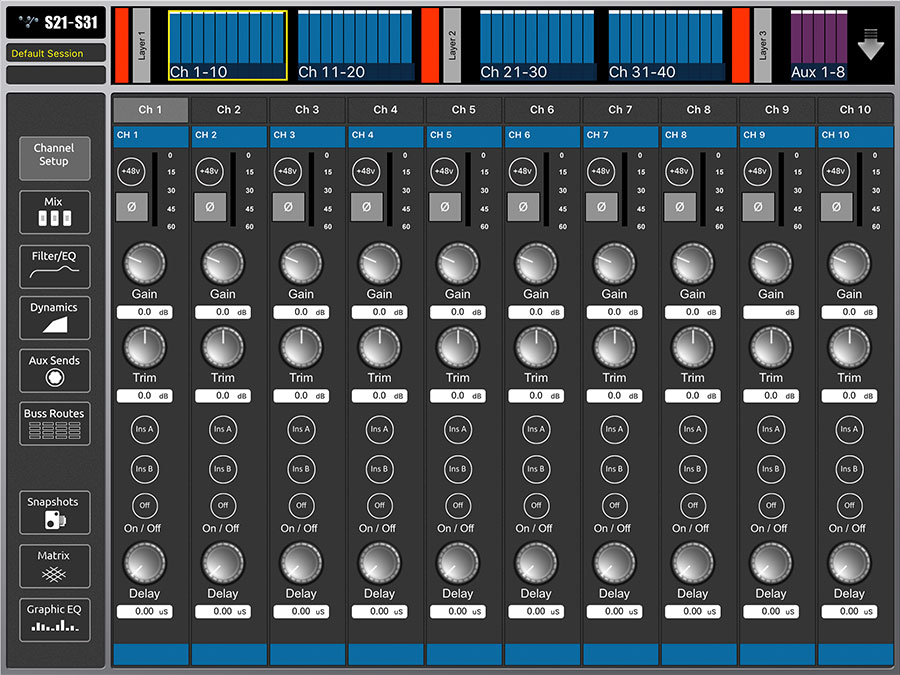Click the Gain knob on CH 2
The width and height of the screenshot is (900, 675).
pyautogui.click(x=223, y=264)
